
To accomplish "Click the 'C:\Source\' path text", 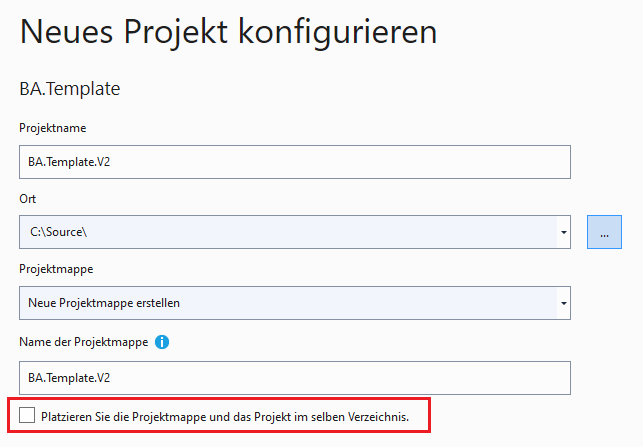I will [x=58, y=232].
